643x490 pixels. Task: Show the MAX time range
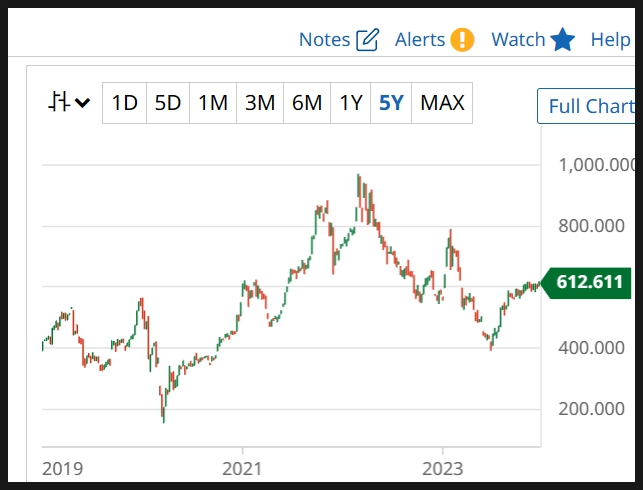[x=442, y=103]
